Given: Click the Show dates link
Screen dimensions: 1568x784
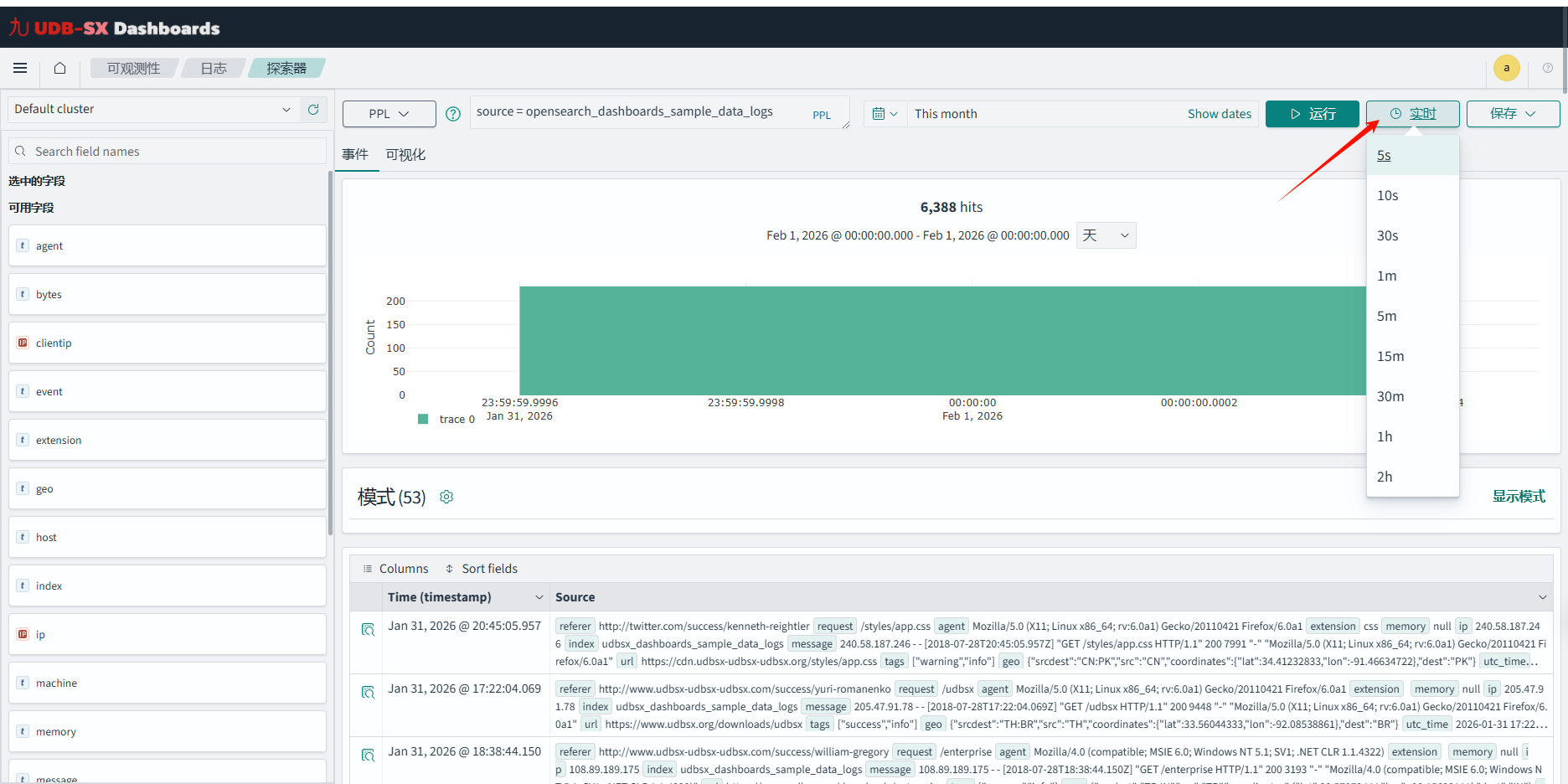Looking at the screenshot, I should tap(1219, 114).
